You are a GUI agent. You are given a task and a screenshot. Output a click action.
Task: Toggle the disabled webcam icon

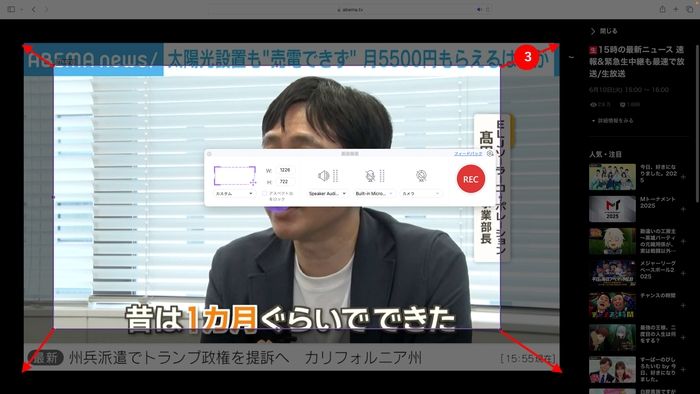(x=421, y=176)
